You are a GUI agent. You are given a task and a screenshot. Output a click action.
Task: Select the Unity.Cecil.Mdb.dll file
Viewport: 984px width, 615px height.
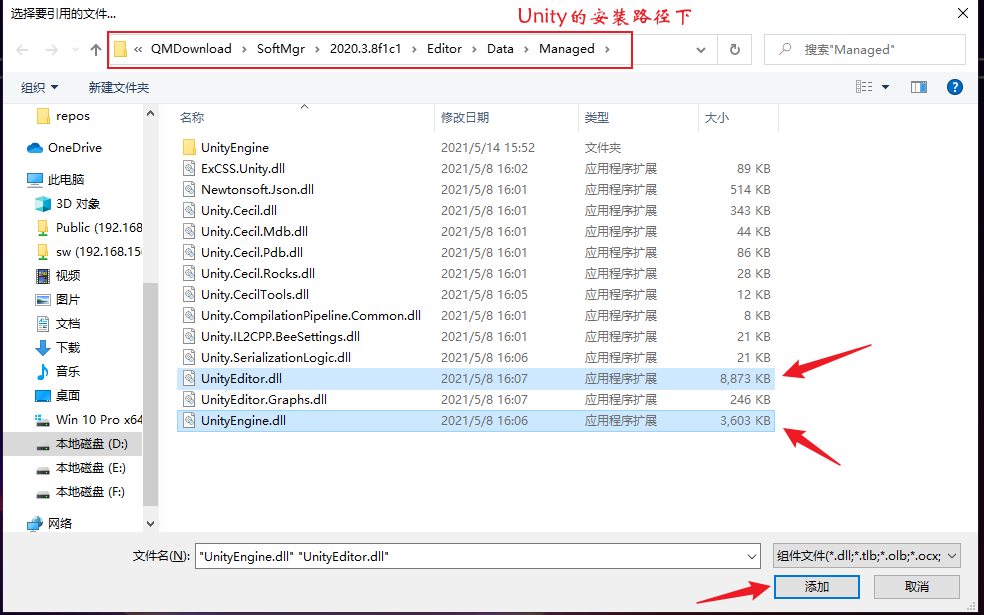[475, 232]
